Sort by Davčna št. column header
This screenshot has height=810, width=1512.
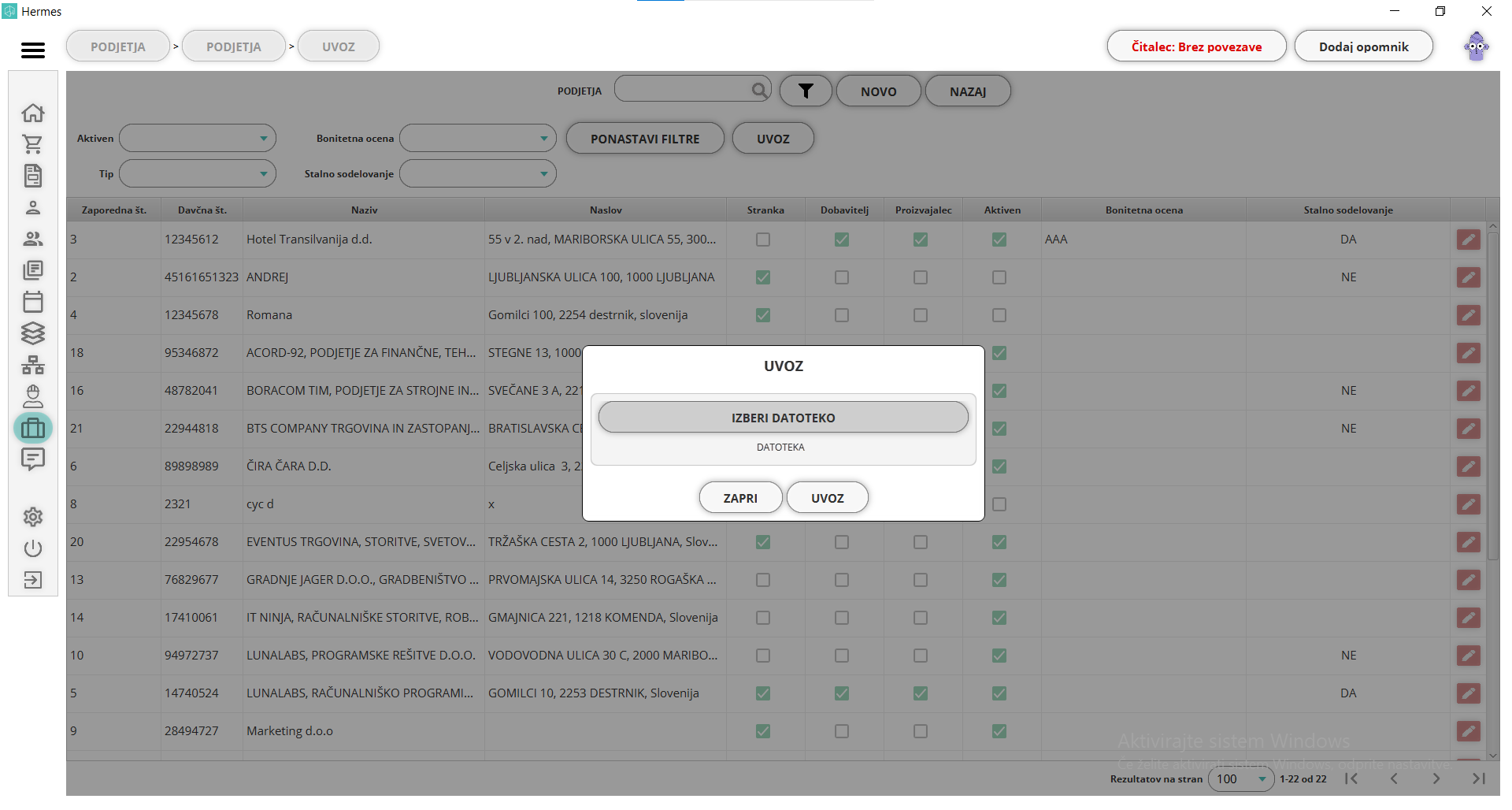[x=202, y=210]
